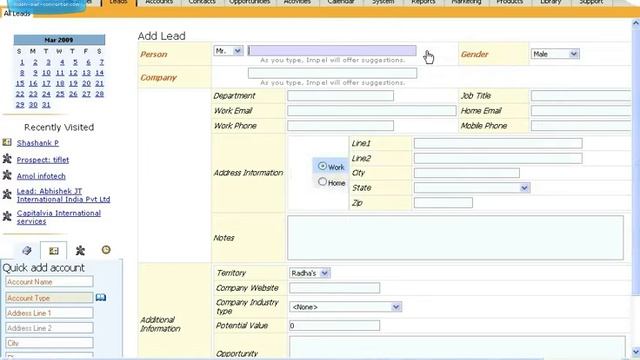Screen dimensions: 640x360
Task: Open the quick-add clock icon tab
Action: point(106,250)
